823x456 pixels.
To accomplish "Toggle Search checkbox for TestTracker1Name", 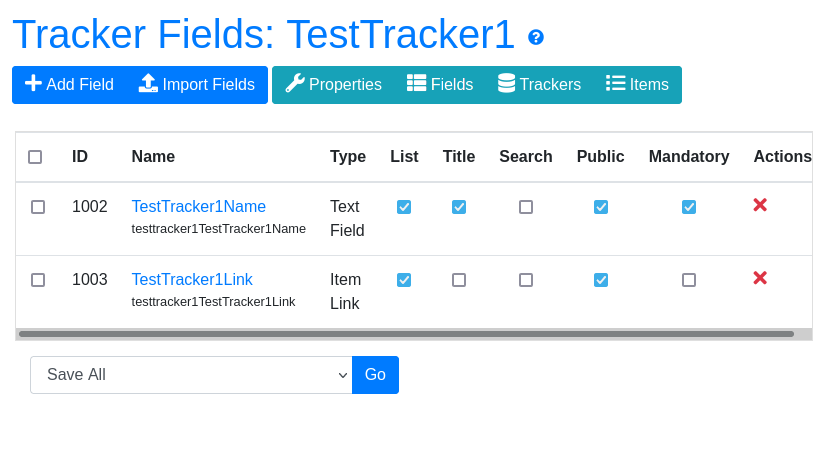I will (526, 207).
